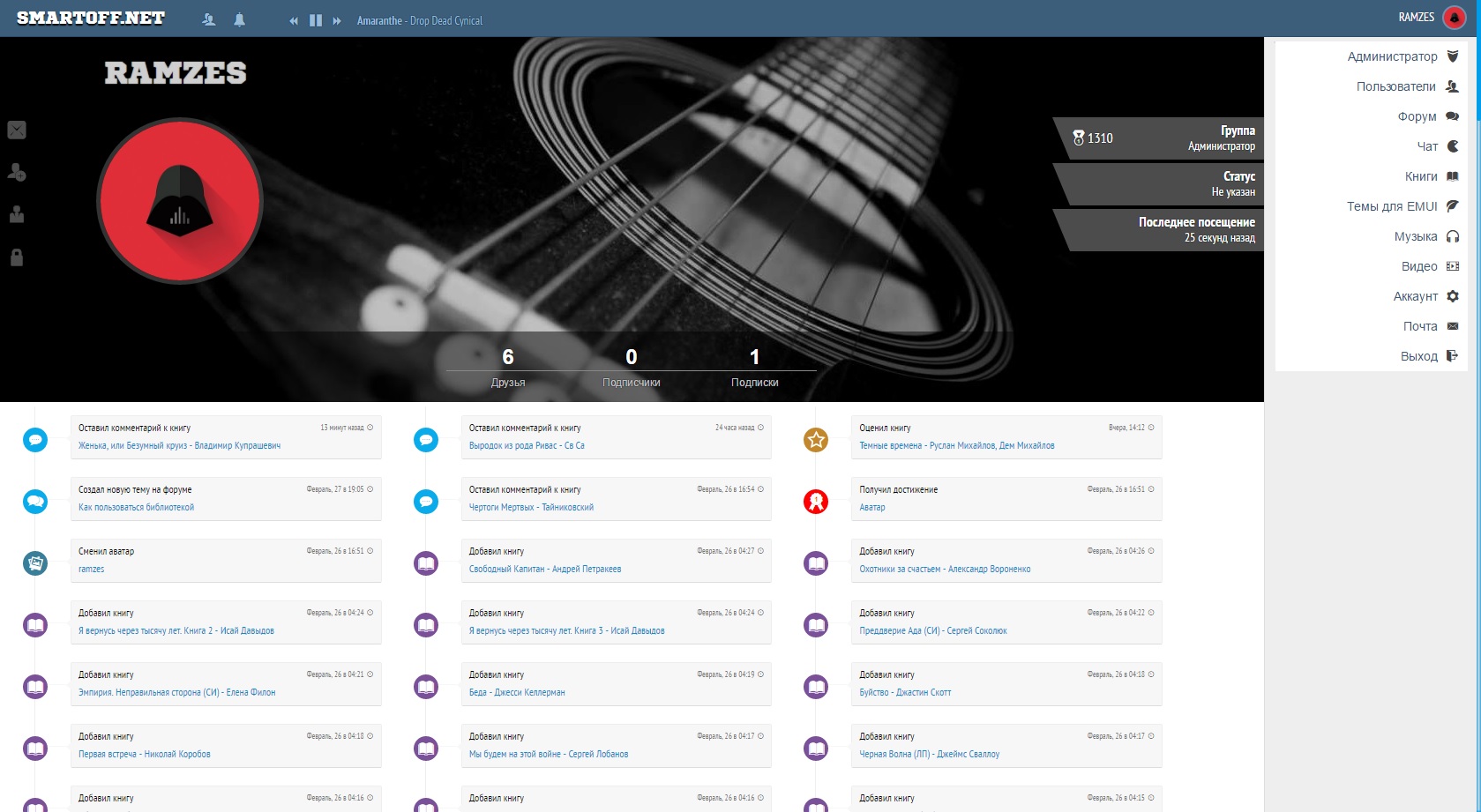This screenshot has width=1481, height=812.
Task: Click book icon beside Эмпирия. Неправильная сторона
Action: [x=35, y=686]
